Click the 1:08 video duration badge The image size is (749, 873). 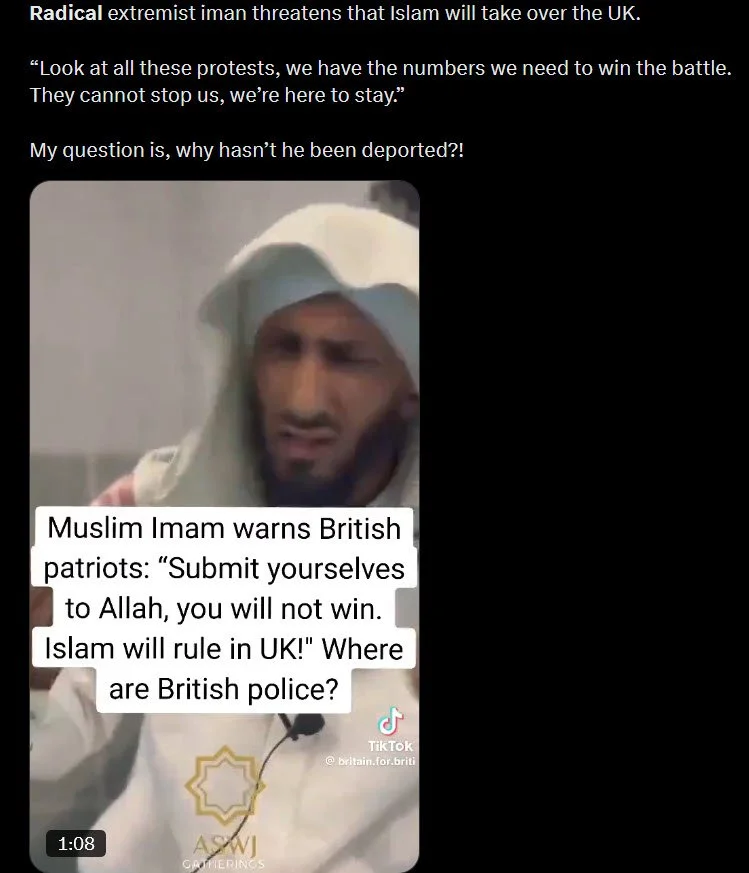click(x=76, y=843)
